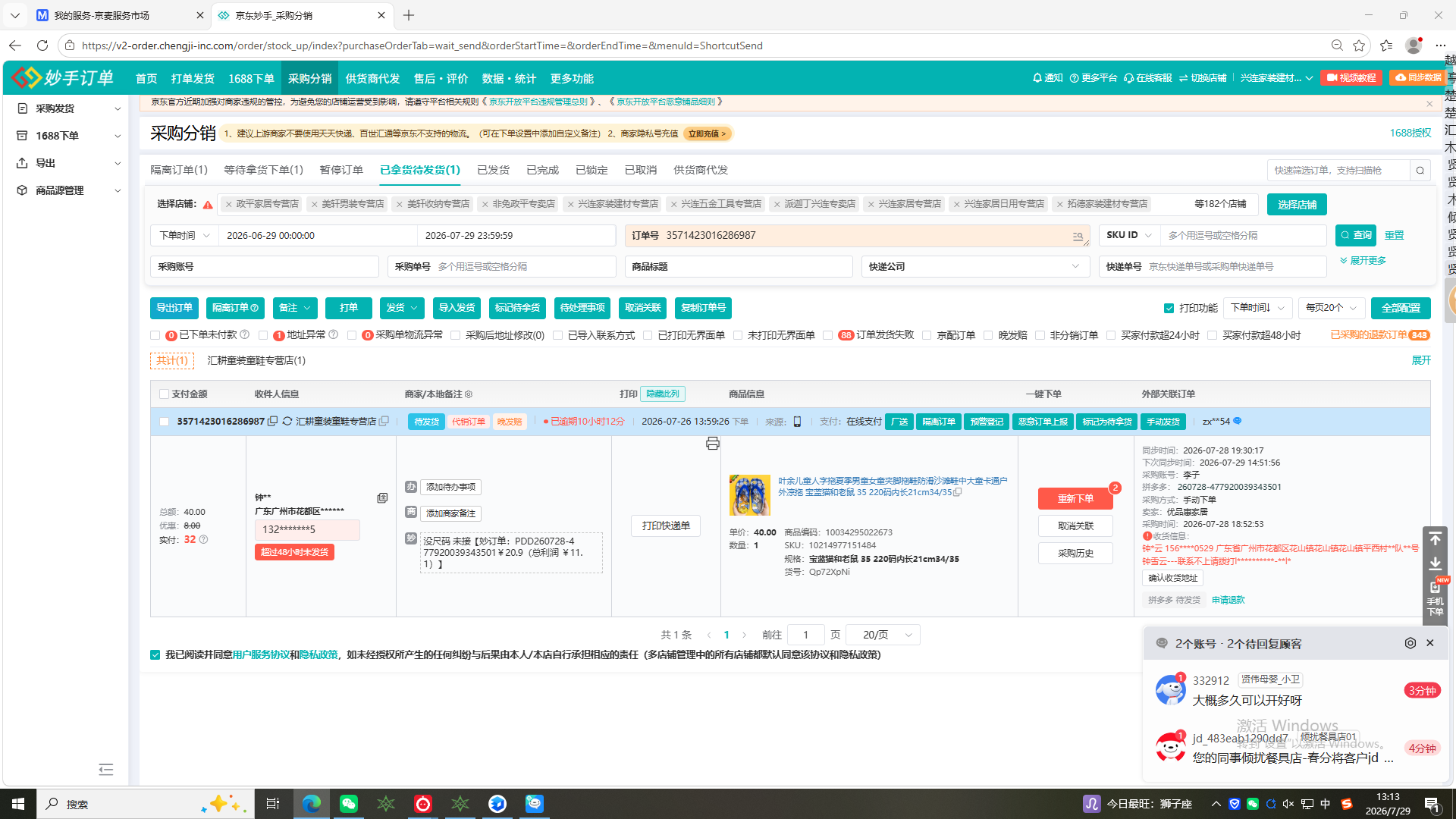Toggle 已打印无界面单 checkbox
Screen dimensions: 1456x819
coord(648,335)
